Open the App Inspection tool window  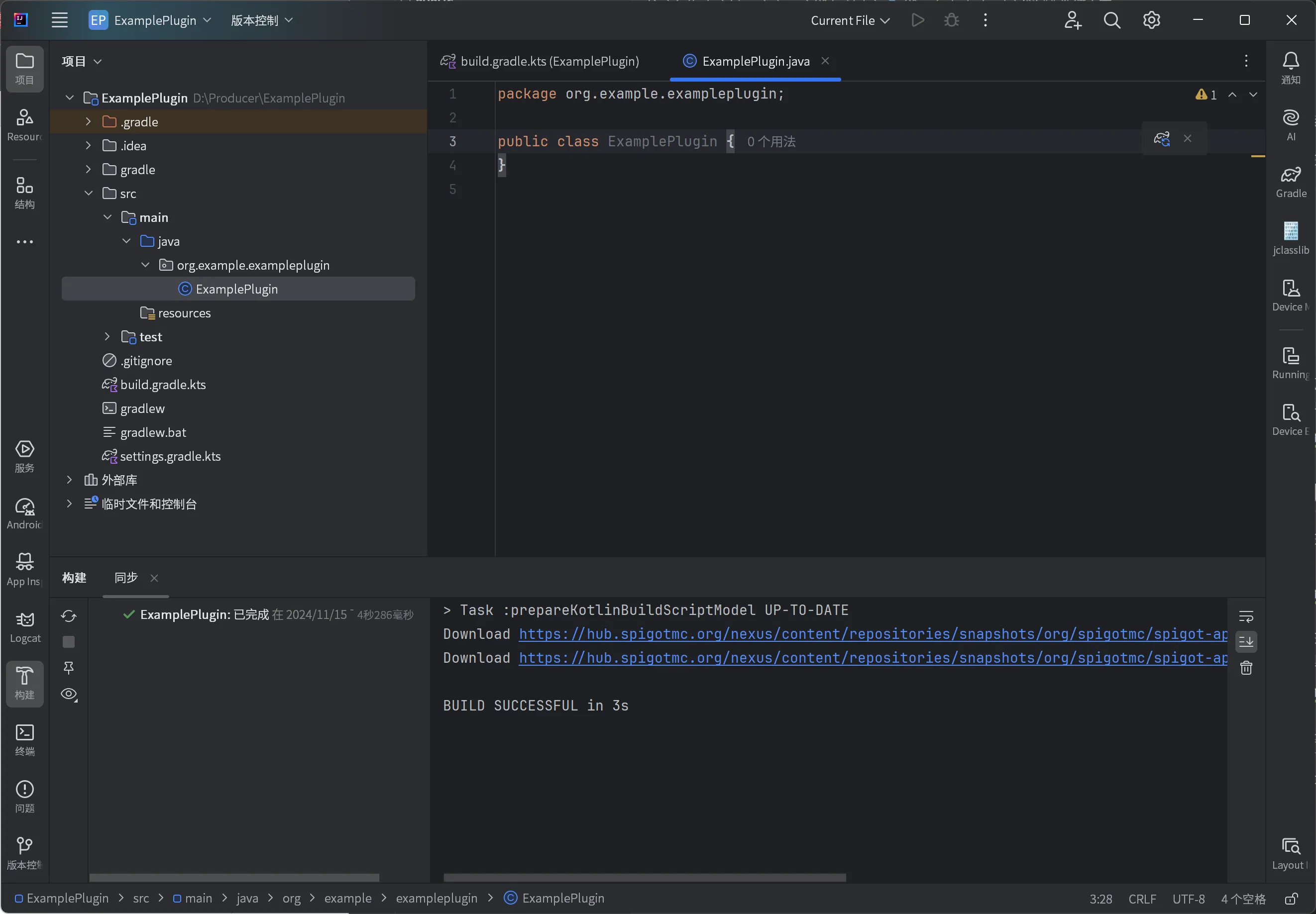click(24, 570)
